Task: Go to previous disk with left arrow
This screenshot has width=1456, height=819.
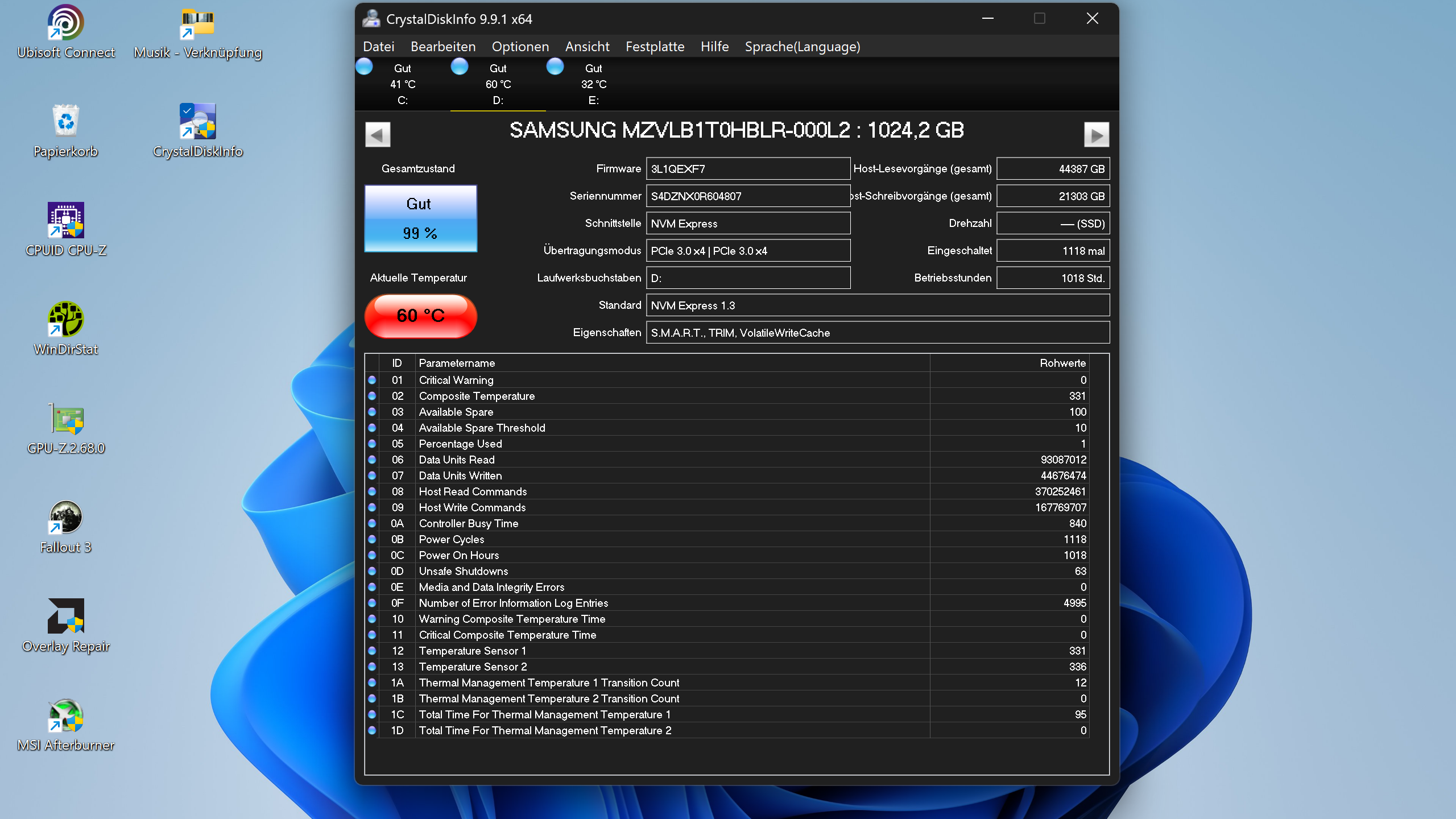Action: pos(378,135)
